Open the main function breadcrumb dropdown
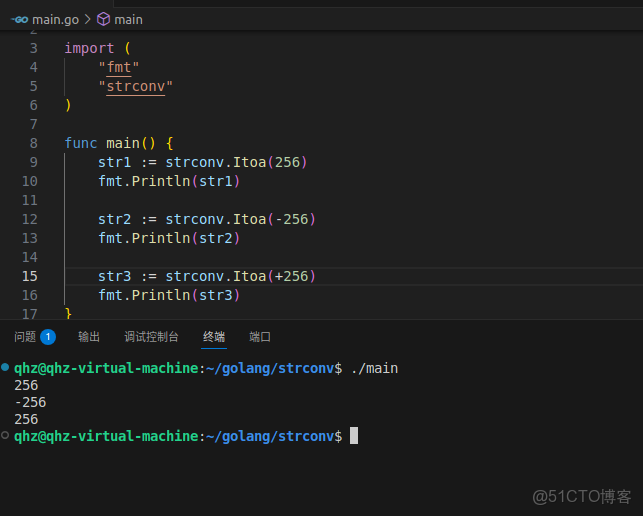643x516 pixels. pyautogui.click(x=128, y=19)
